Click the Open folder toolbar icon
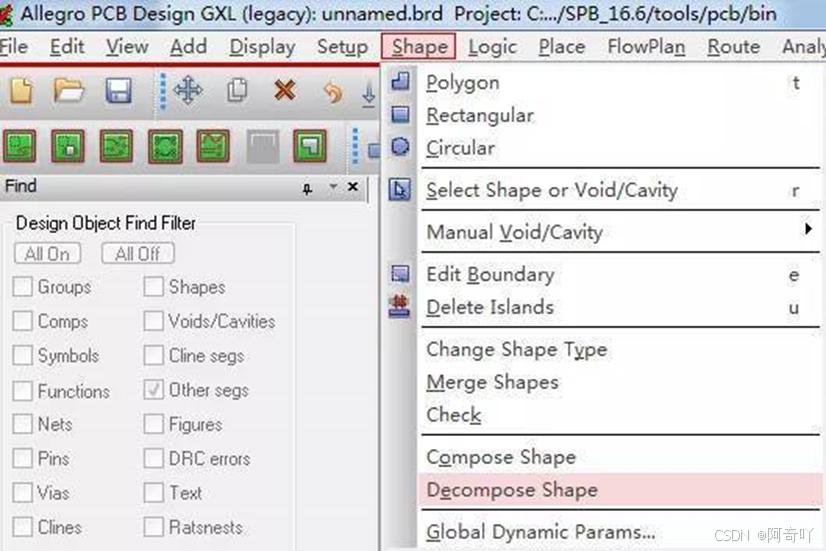This screenshot has height=551, width=826. pyautogui.click(x=69, y=91)
